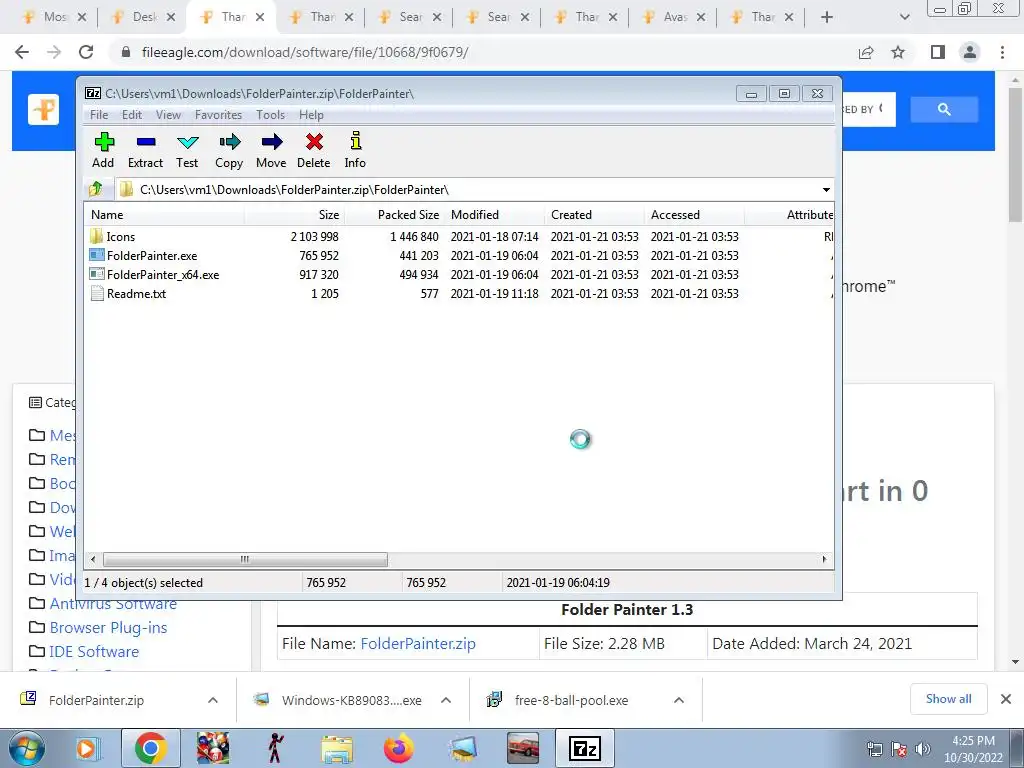Bookmark this page with the star icon
Screen dimensions: 1024x768
point(898,52)
